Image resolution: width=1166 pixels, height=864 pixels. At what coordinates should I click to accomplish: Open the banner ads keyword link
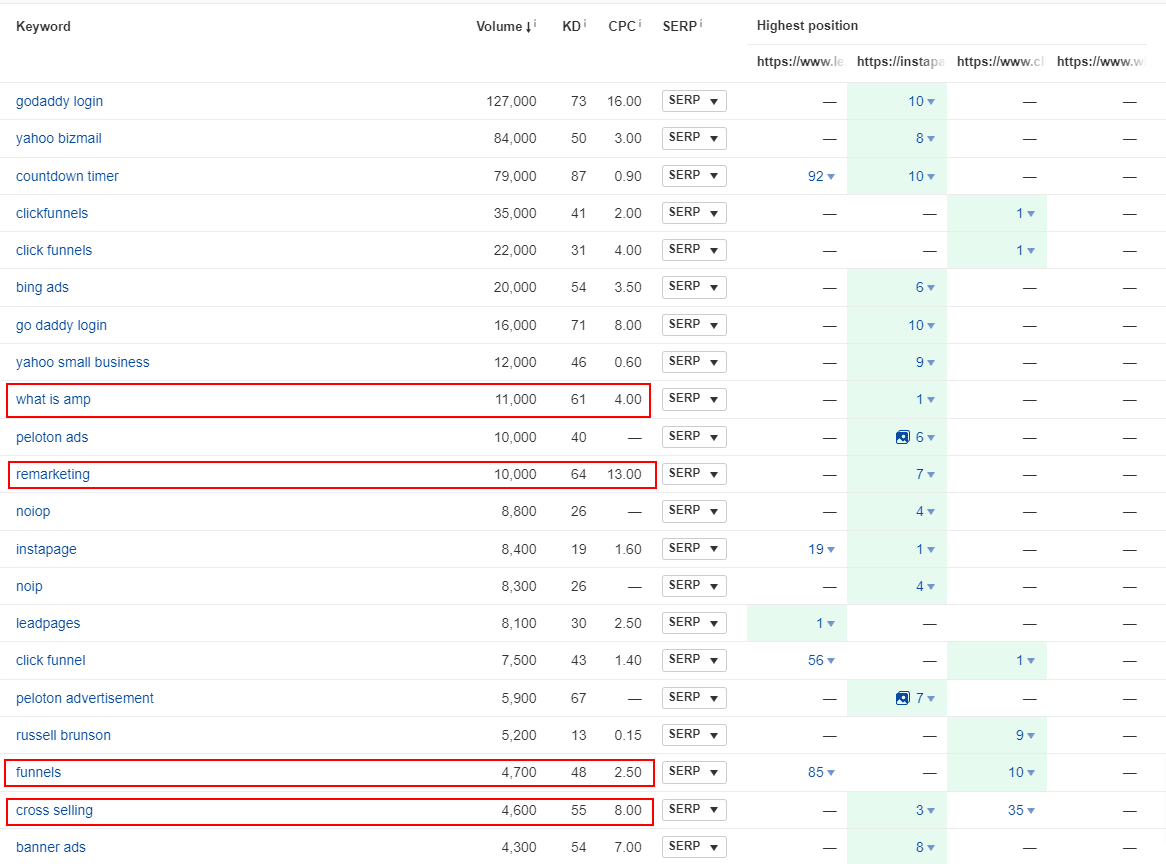point(51,847)
